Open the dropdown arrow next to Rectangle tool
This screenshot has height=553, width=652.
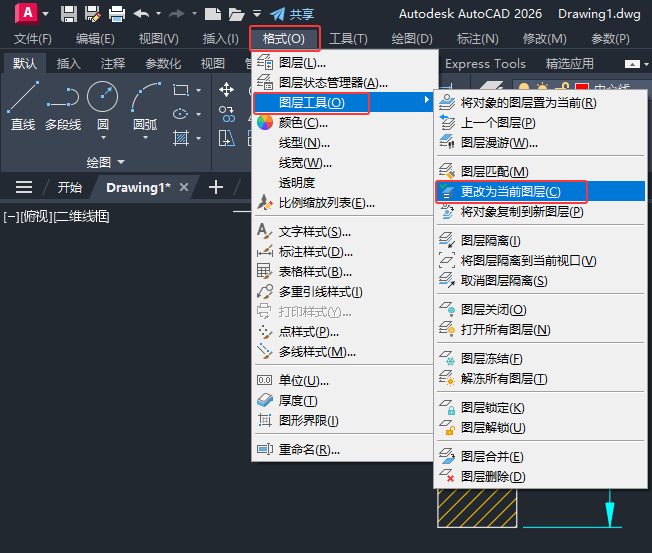[198, 90]
